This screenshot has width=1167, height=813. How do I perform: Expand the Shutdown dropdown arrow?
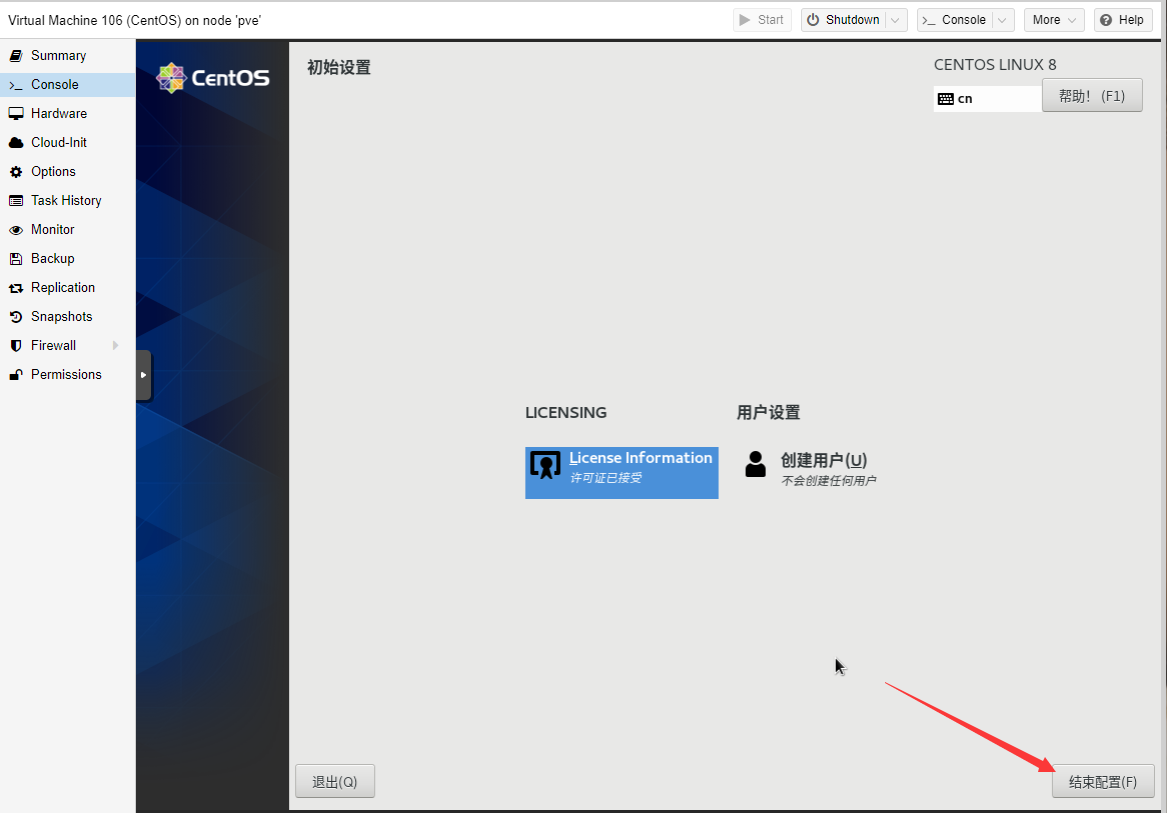coord(896,20)
